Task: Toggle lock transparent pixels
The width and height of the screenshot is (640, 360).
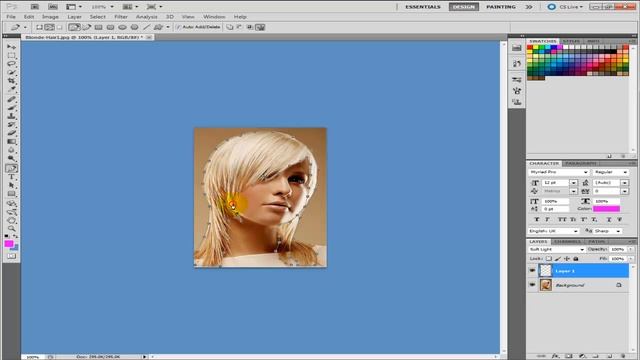Action: point(549,259)
